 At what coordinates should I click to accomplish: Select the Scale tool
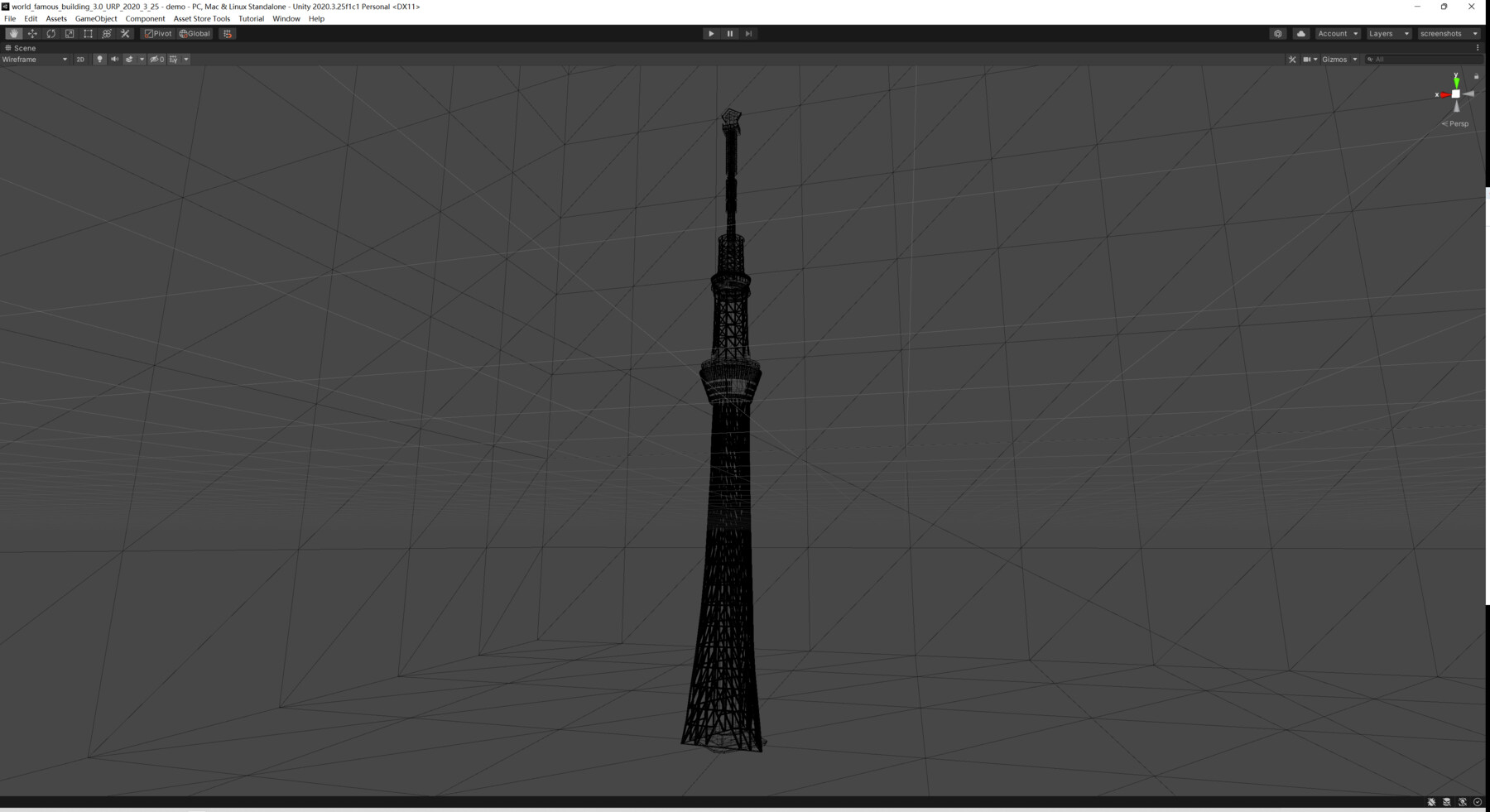click(69, 33)
